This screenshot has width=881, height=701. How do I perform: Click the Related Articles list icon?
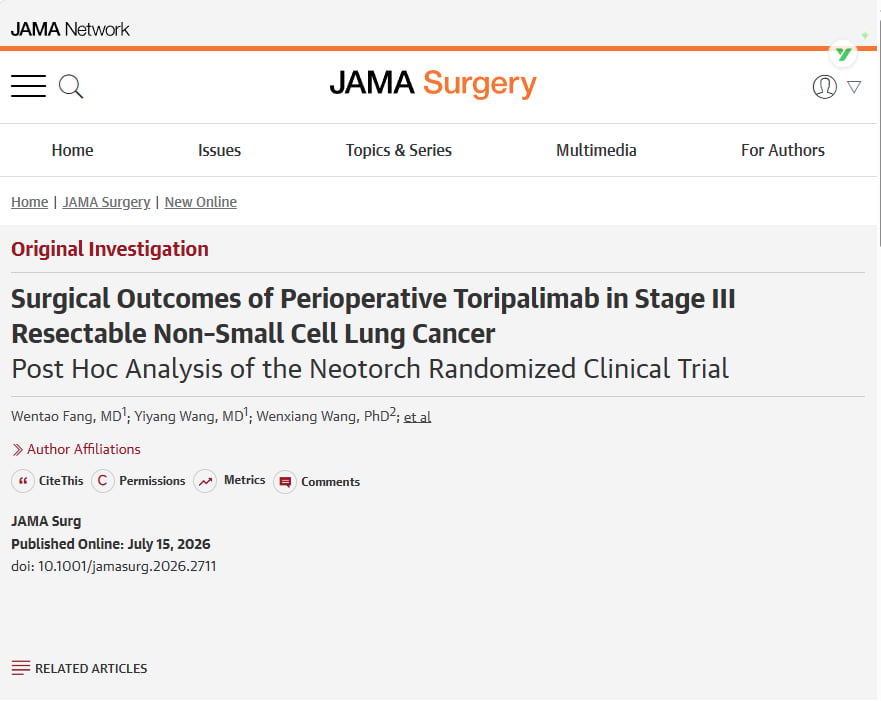(x=21, y=668)
